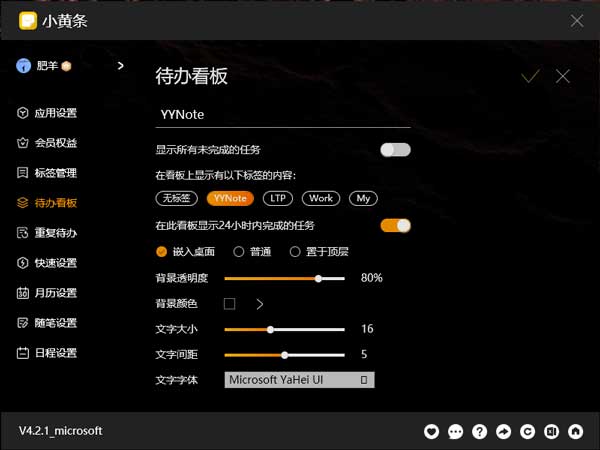Select the LTP tag pill
The height and width of the screenshot is (450, 600).
click(x=278, y=198)
